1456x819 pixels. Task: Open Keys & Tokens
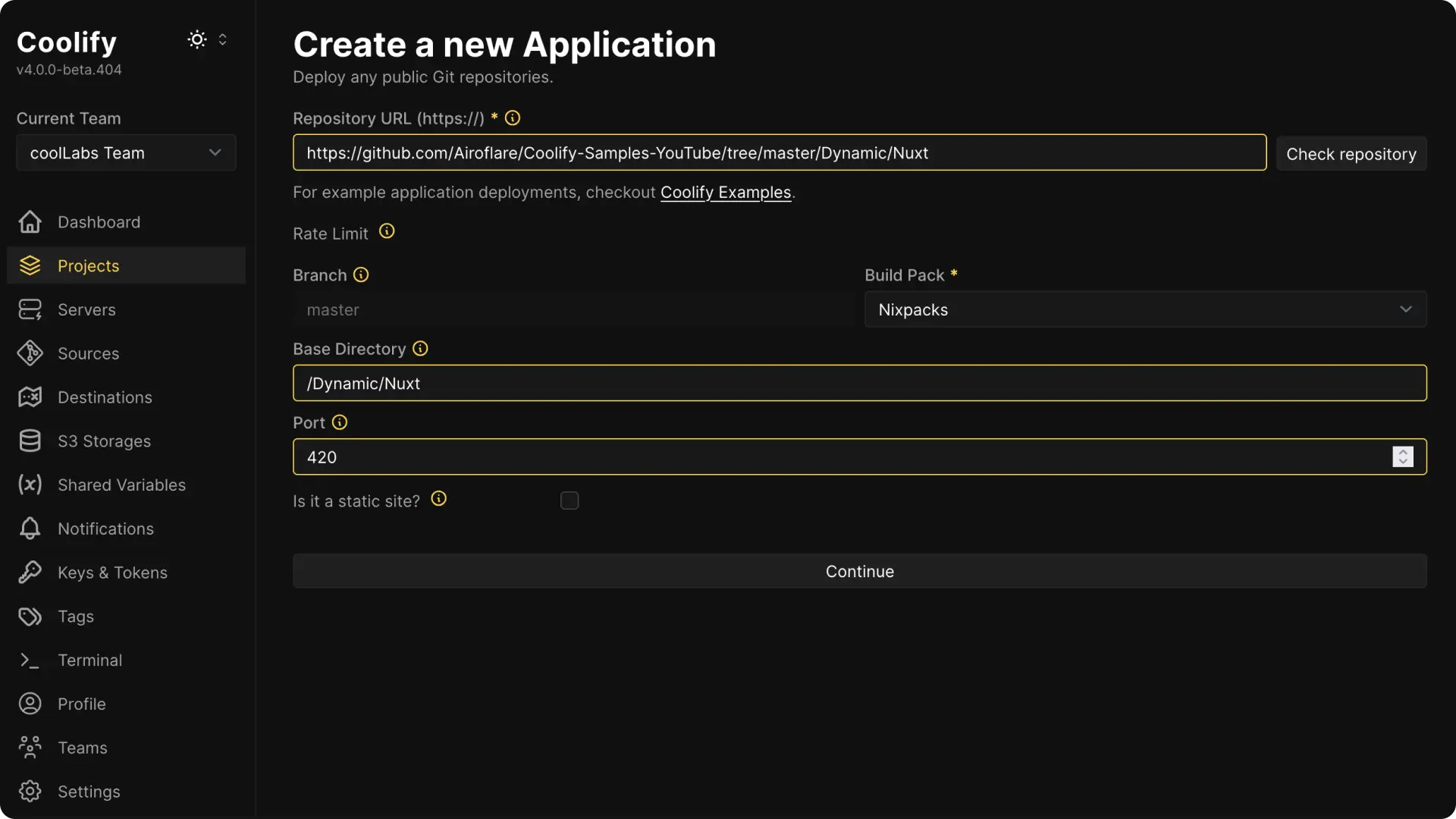(x=112, y=573)
